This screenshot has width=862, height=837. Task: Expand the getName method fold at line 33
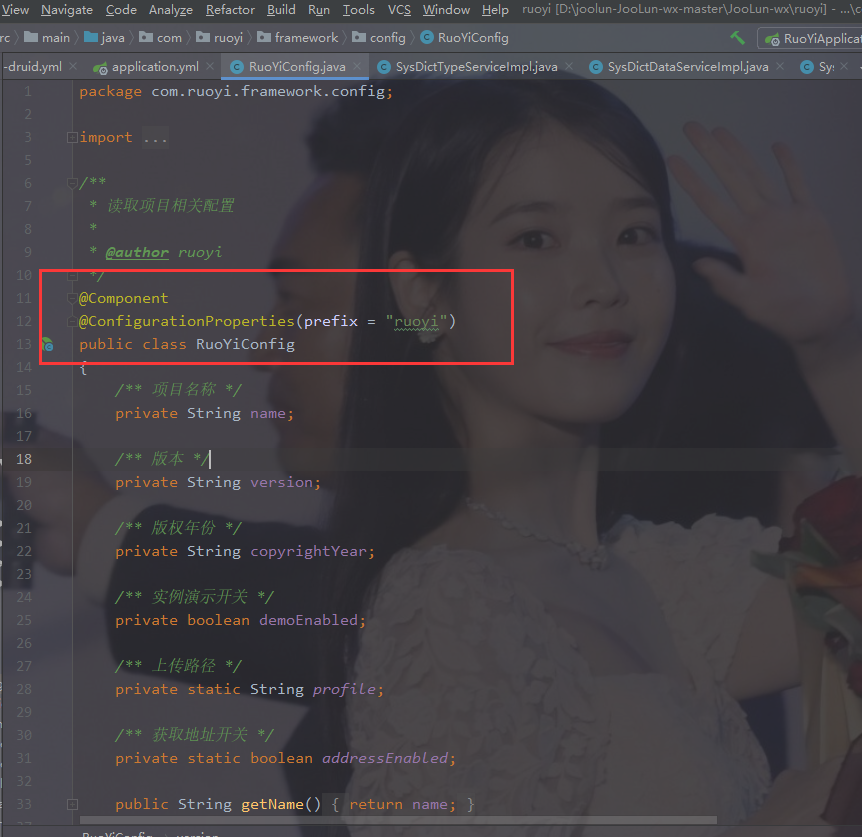point(72,805)
